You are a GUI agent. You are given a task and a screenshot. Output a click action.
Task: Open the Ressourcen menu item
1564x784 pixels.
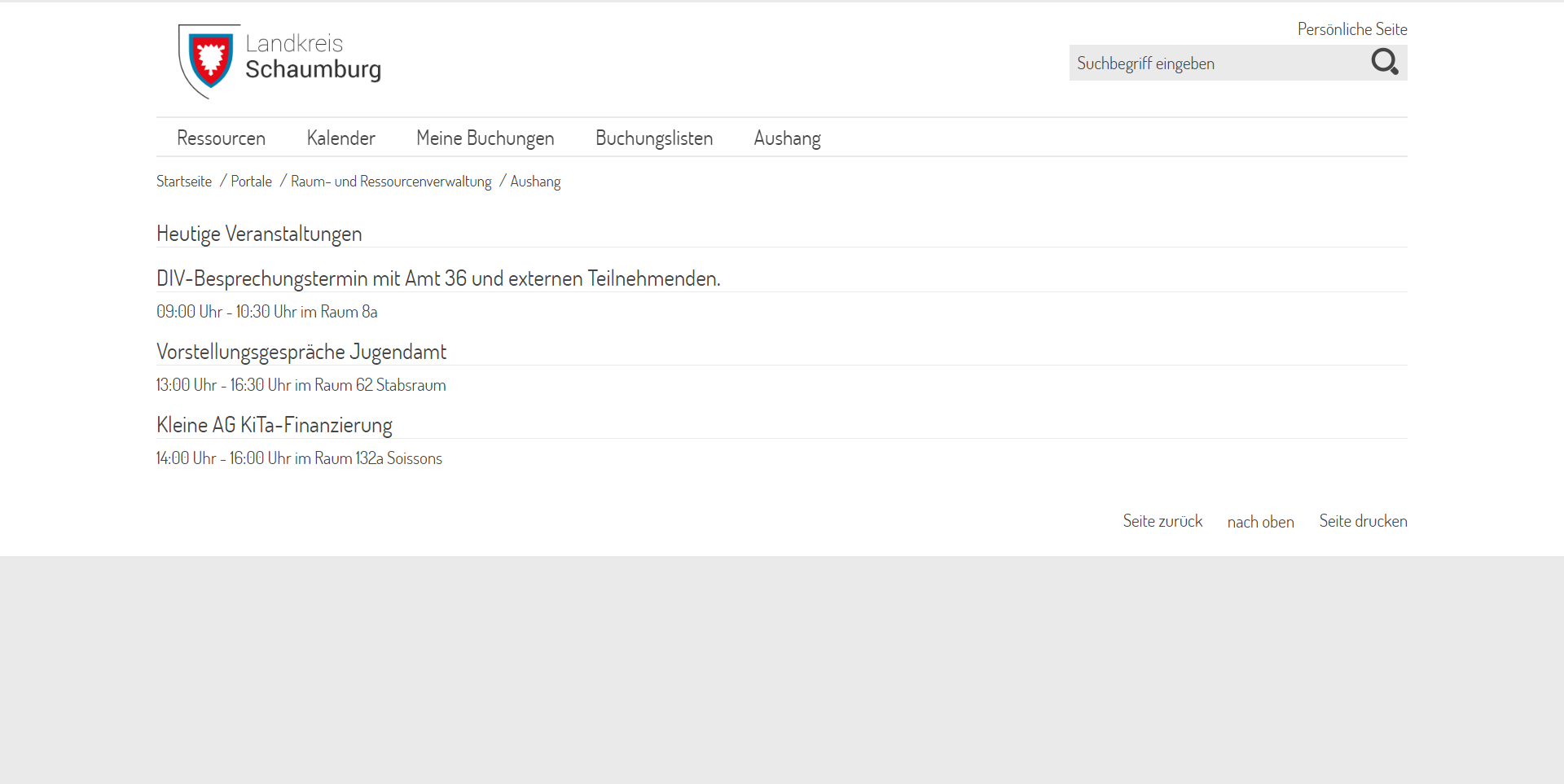(221, 138)
